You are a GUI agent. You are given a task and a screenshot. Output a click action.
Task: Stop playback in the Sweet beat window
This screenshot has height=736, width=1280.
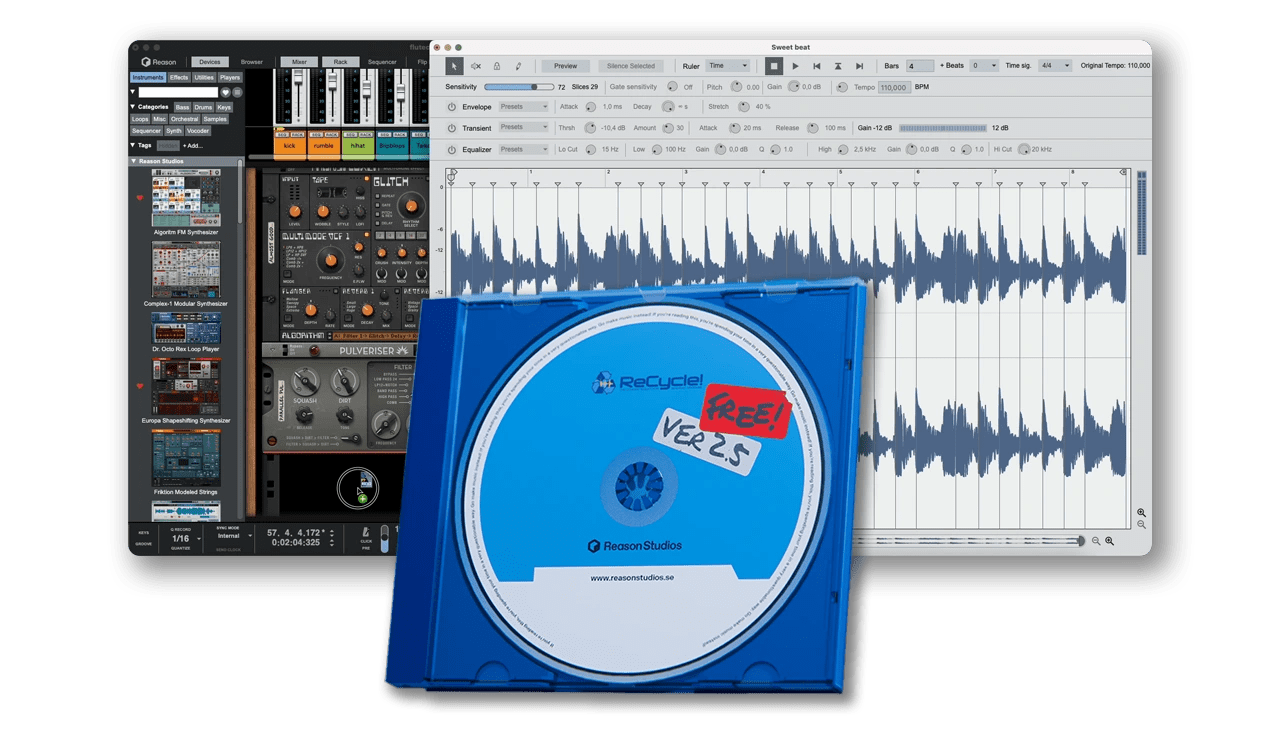774,66
